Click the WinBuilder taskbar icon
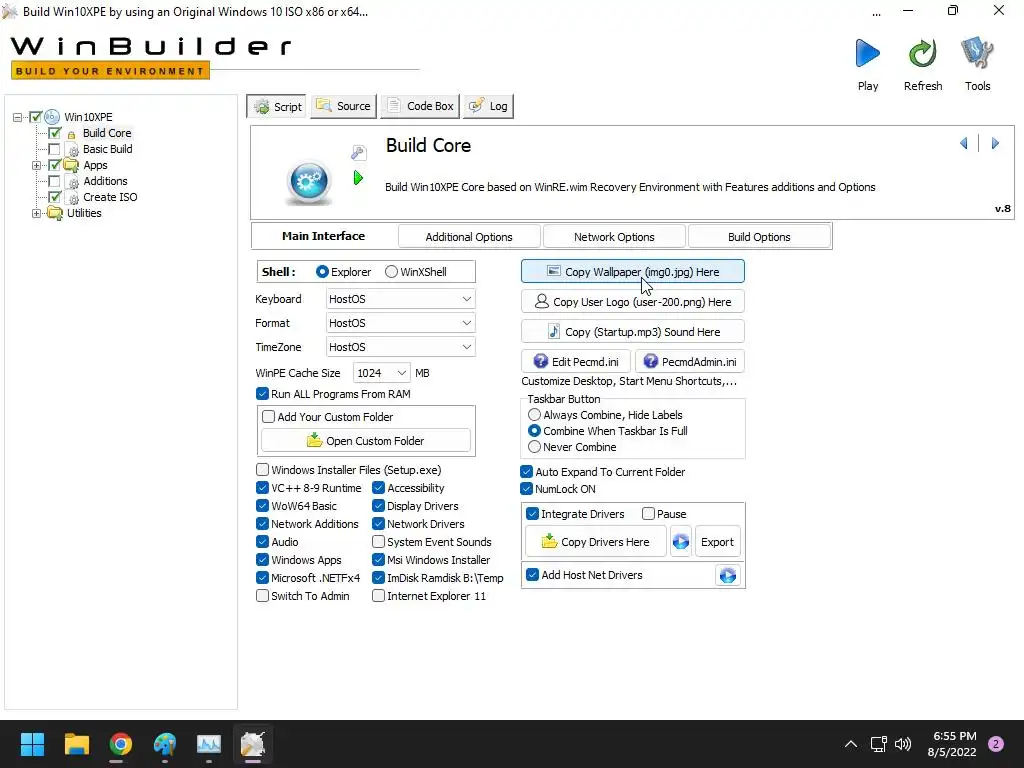The image size is (1024, 768). [x=253, y=744]
